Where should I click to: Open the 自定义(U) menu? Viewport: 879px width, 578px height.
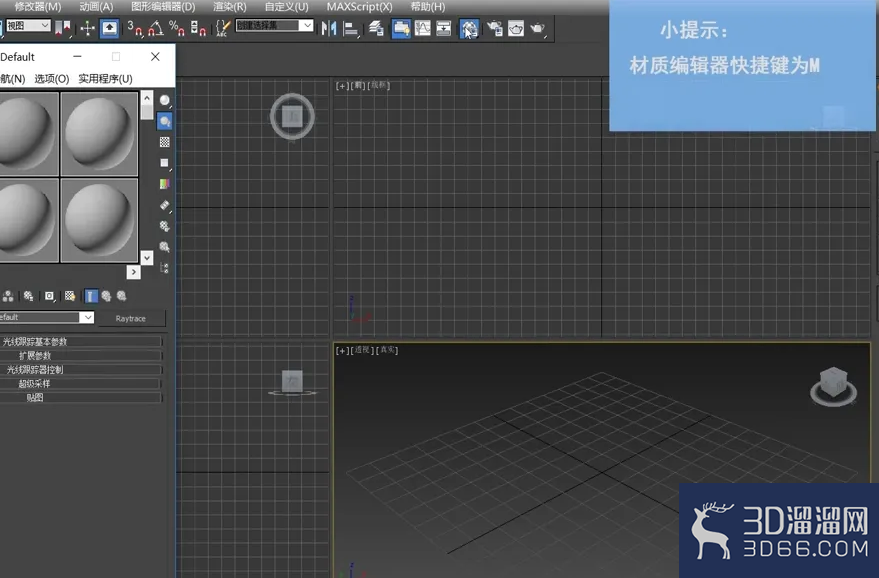tap(286, 7)
